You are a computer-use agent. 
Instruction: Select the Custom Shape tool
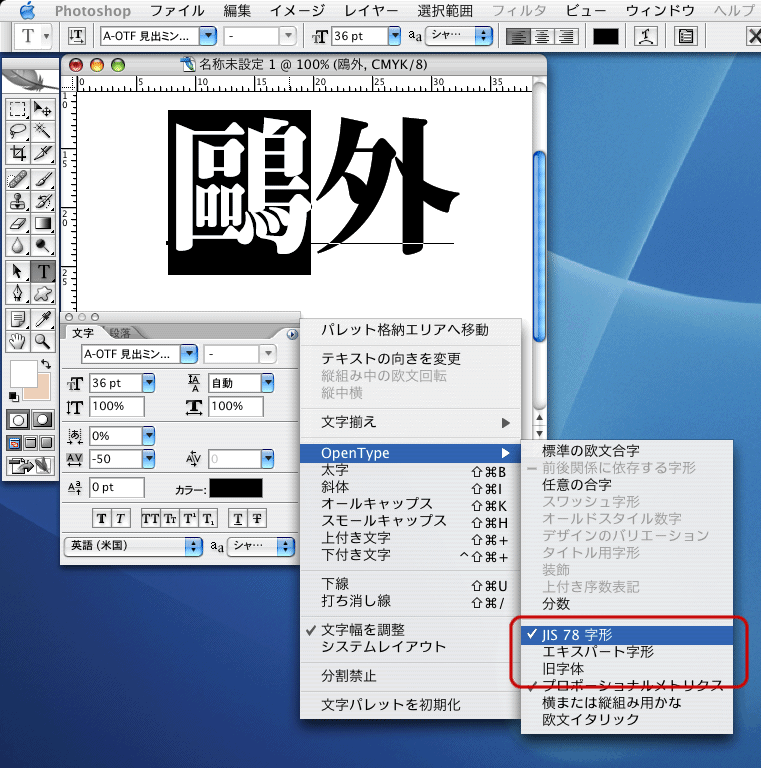(43, 293)
